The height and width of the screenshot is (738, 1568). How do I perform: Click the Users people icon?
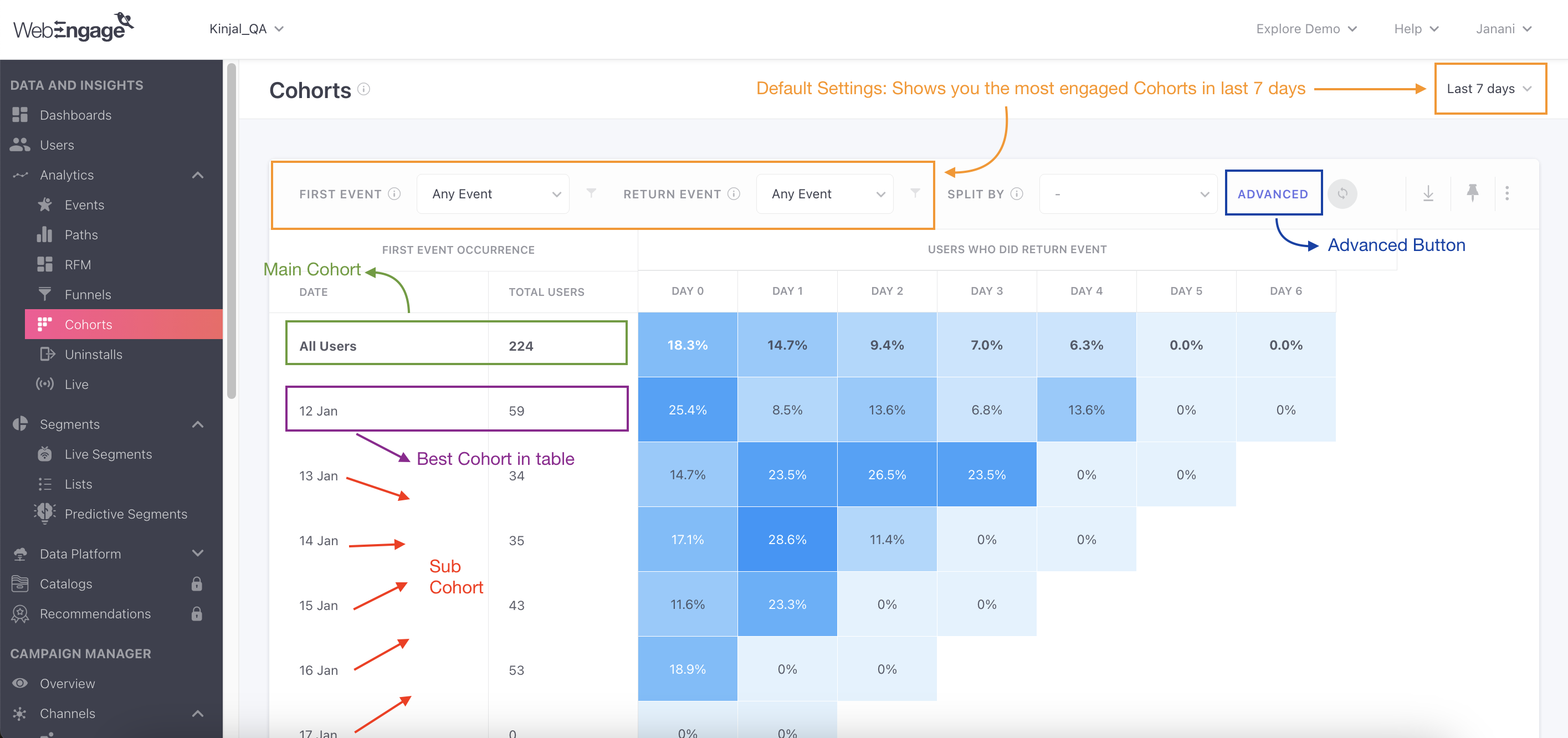[x=20, y=145]
